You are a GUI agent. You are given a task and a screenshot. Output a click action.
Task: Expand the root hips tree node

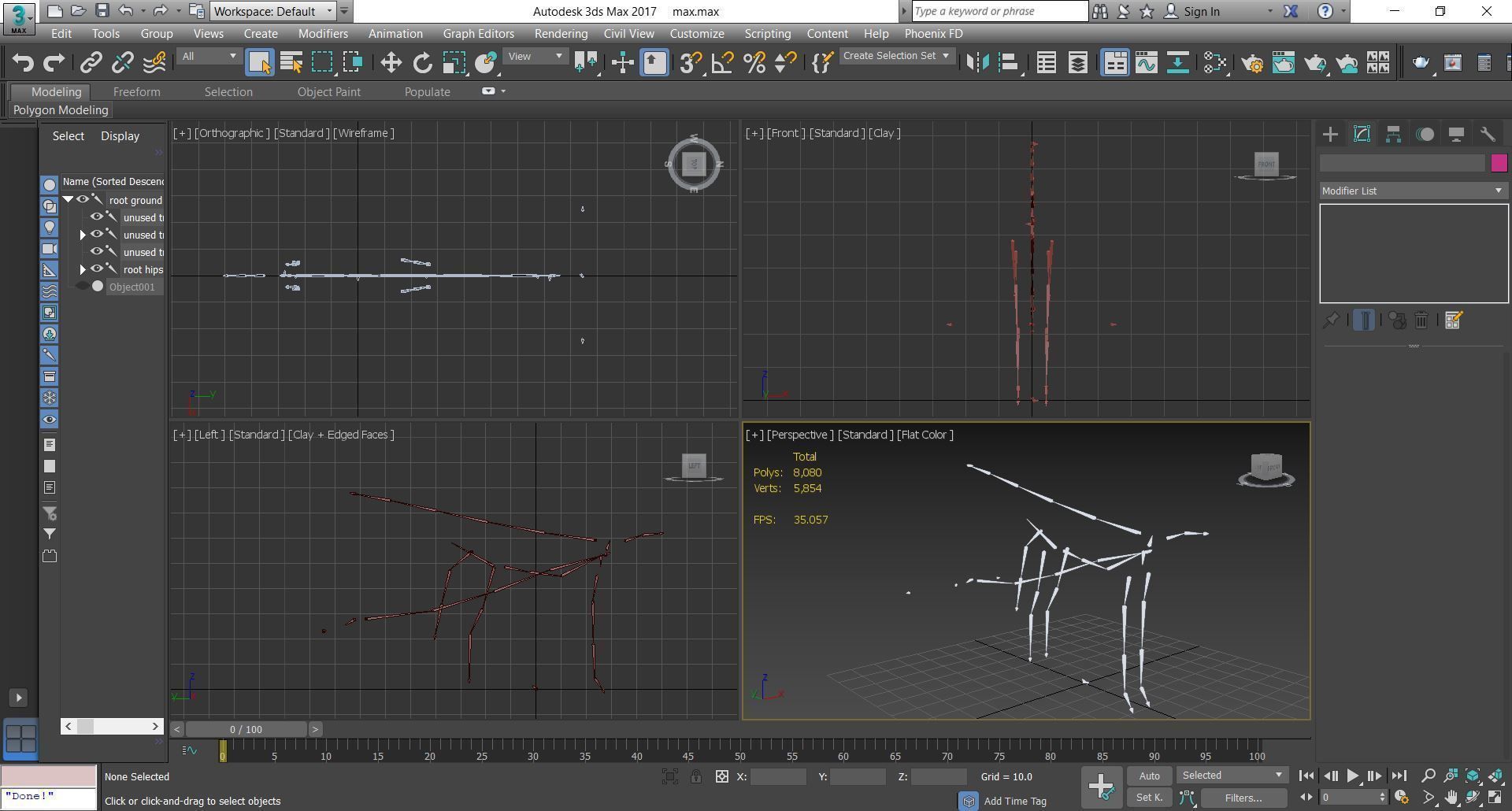[x=83, y=269]
